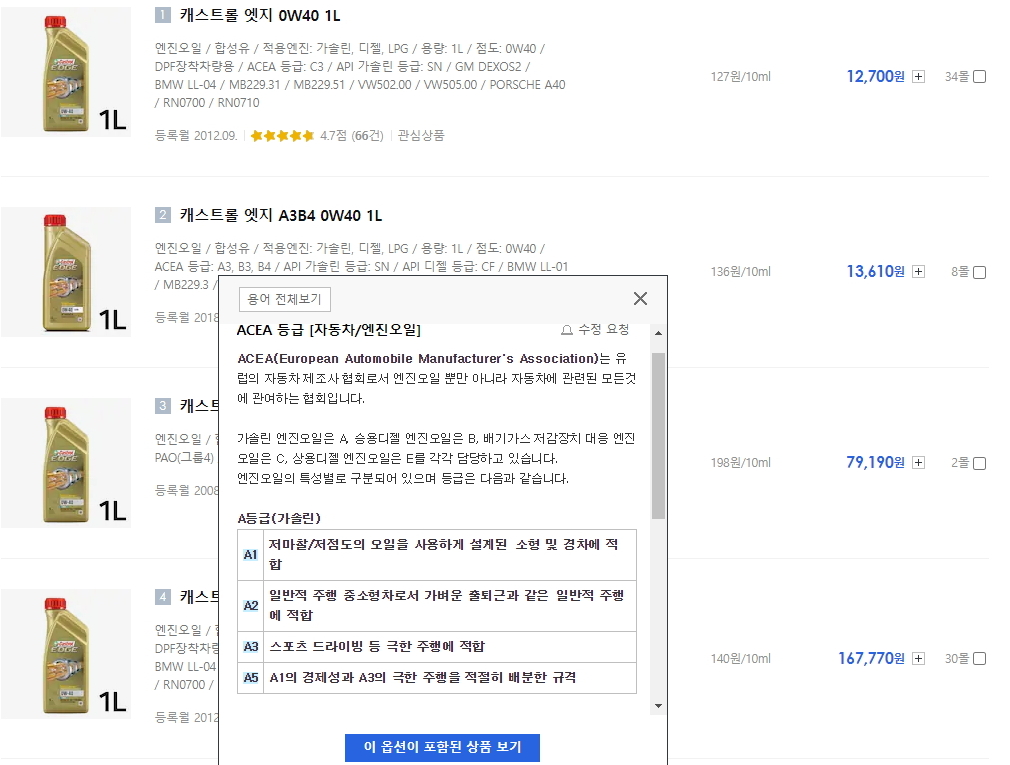Click rank badge 3 of third product
Screen dimensions: 1010x765
click(x=162, y=406)
